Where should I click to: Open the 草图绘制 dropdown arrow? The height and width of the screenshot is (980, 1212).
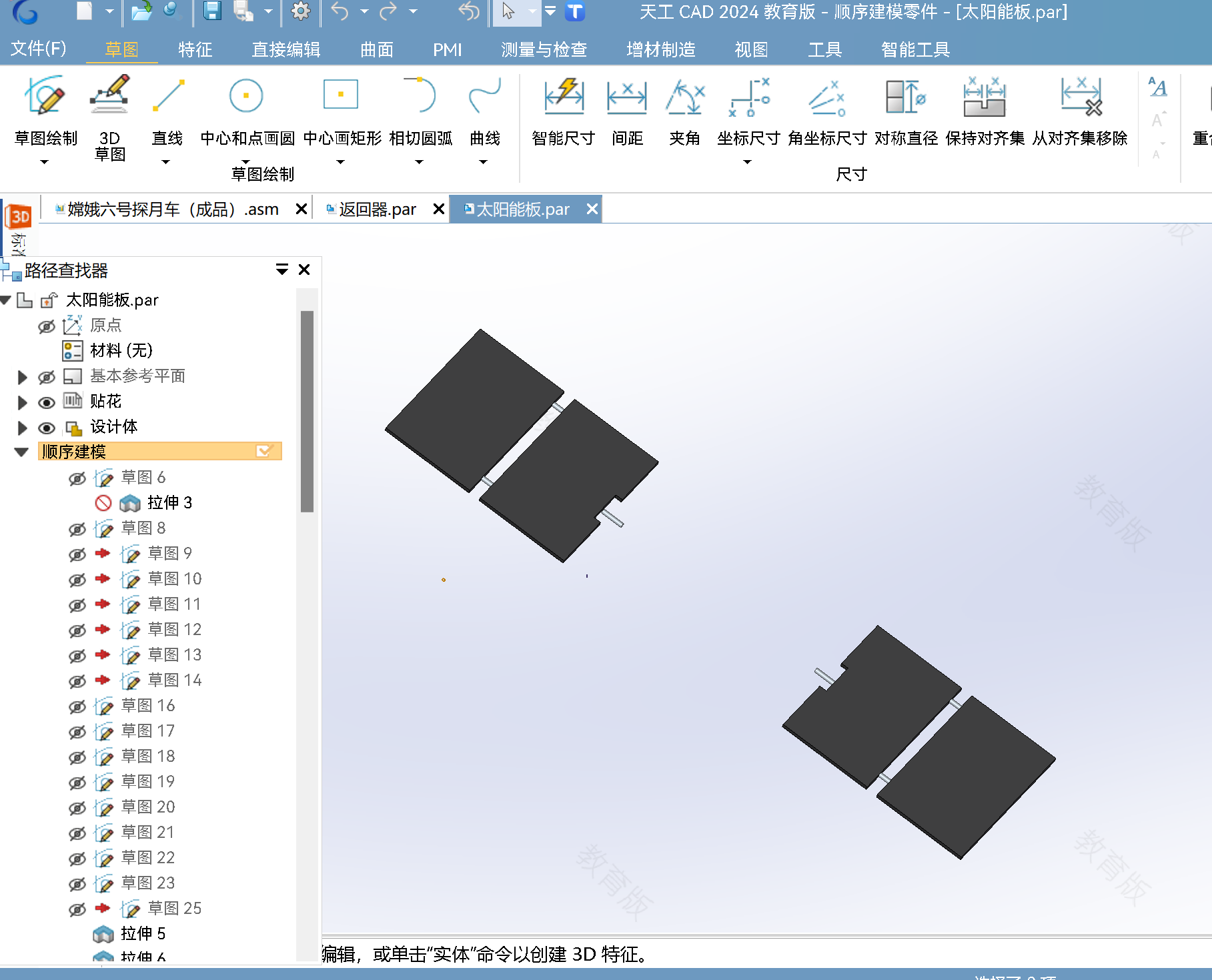point(45,162)
